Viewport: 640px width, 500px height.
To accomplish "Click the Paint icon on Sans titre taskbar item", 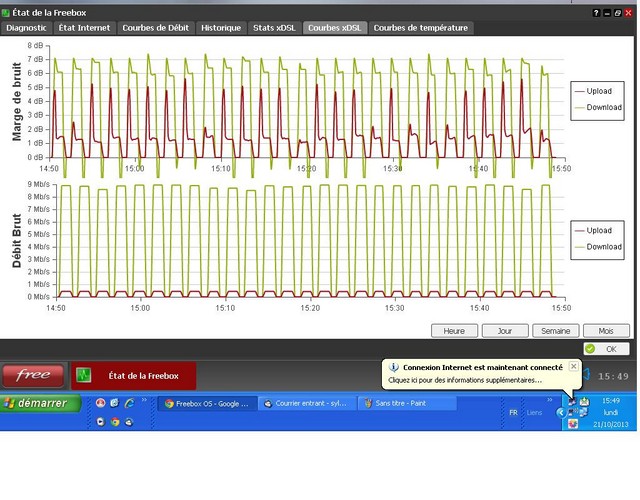I will (x=368, y=404).
